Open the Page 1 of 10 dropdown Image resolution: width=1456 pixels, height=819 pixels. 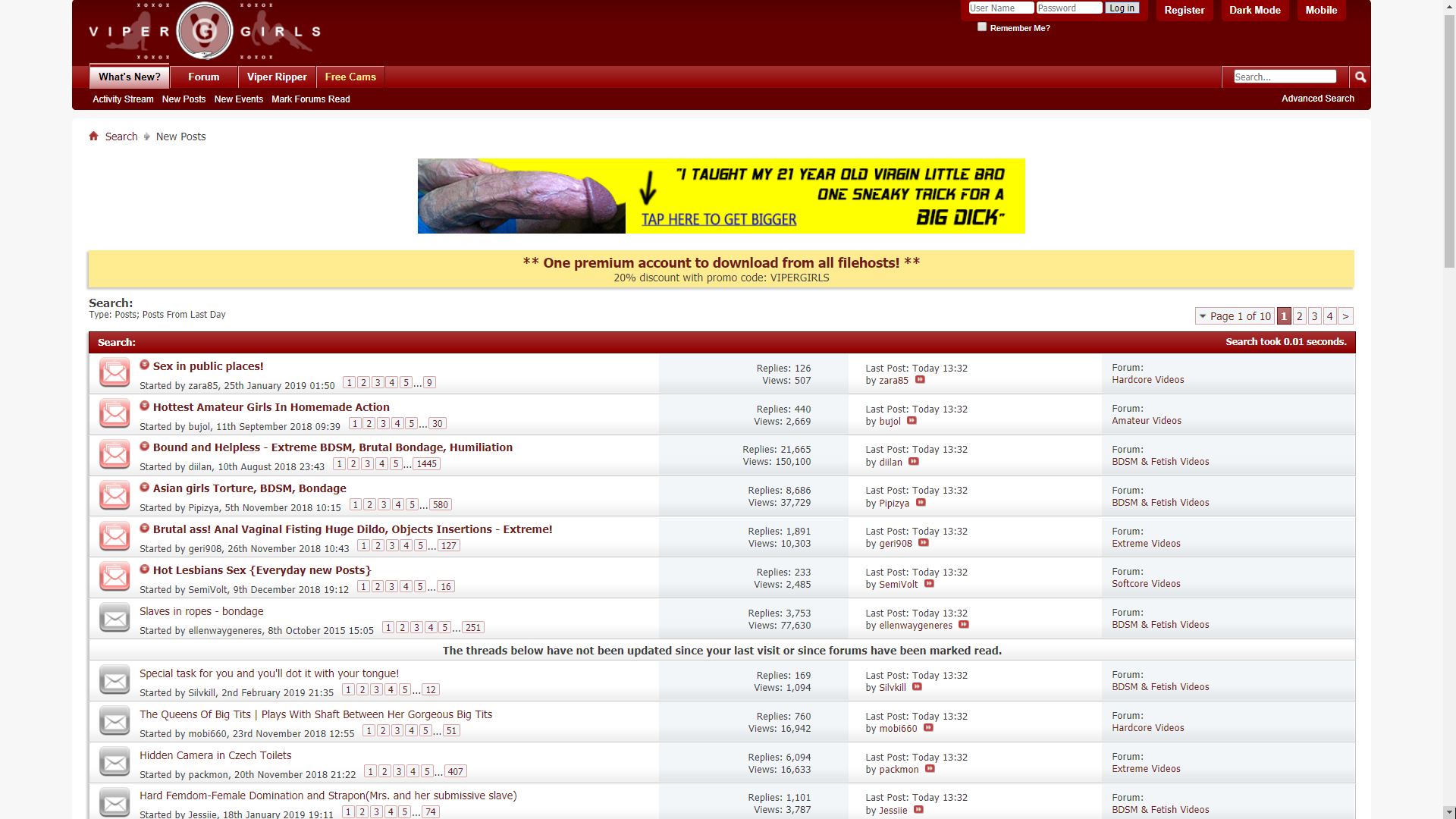1234,316
